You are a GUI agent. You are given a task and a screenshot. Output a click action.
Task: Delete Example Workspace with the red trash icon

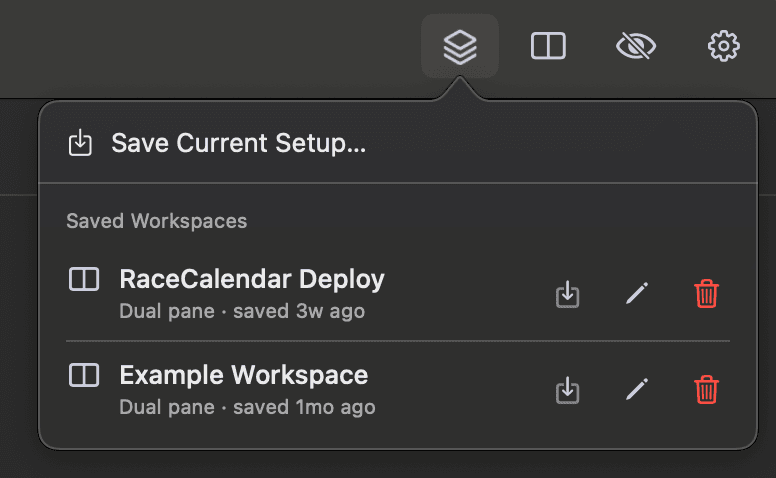(706, 390)
